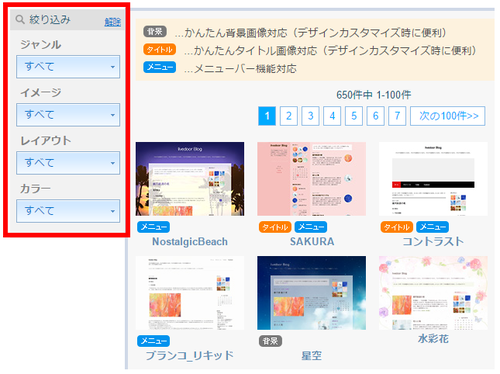
Task: Click the レイアウト filter label
Action: (46, 141)
